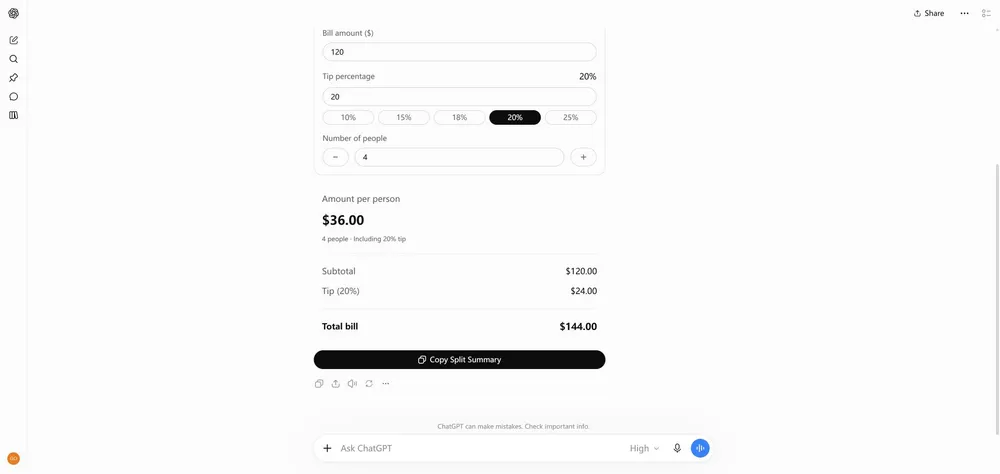1000x474 pixels.
Task: Open the three-dot menu beside Share
Action: [x=964, y=13]
